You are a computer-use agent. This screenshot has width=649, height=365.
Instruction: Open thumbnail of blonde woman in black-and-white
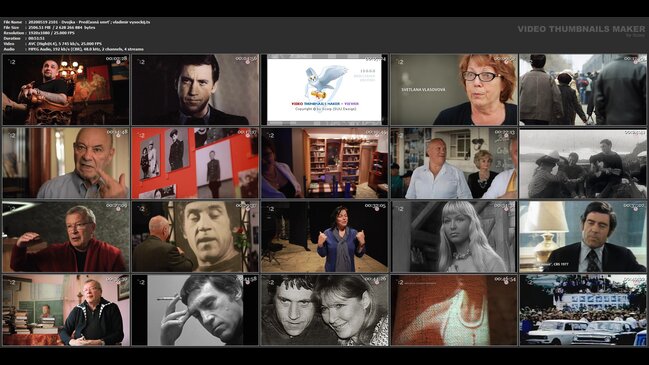pyautogui.click(x=454, y=237)
